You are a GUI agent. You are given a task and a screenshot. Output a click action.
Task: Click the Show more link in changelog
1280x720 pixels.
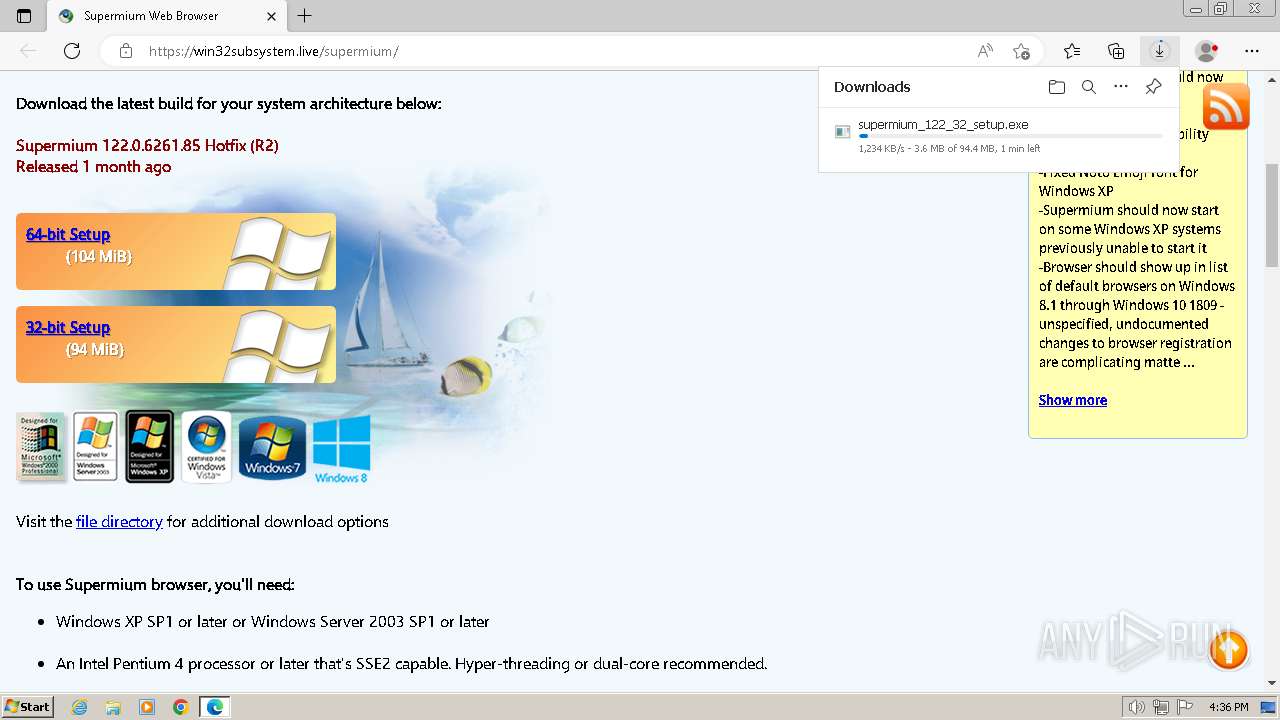point(1073,400)
